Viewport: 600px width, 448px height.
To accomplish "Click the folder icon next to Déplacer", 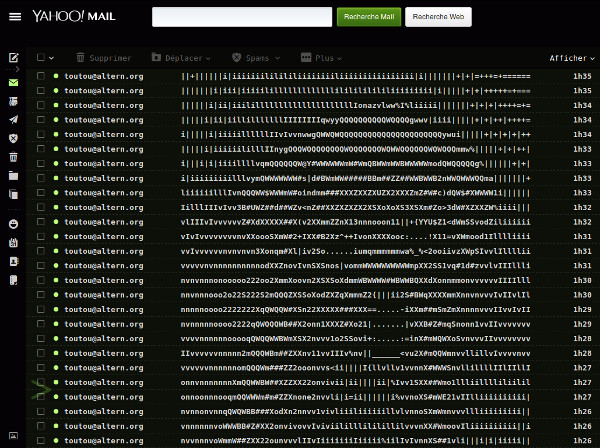I will (x=156, y=57).
